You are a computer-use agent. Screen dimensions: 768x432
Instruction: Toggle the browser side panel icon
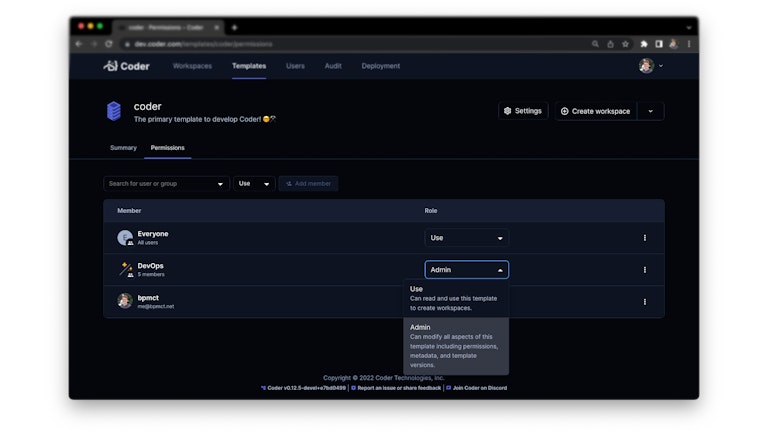pyautogui.click(x=659, y=44)
